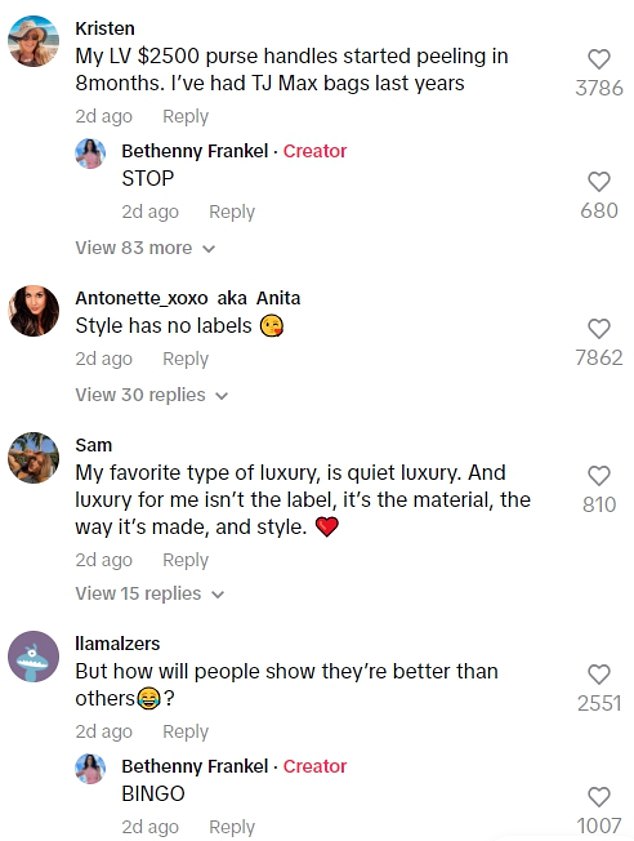Expand View 30 replies under Antonette_xoxo
Screen dimensions: 634x841
[152, 395]
